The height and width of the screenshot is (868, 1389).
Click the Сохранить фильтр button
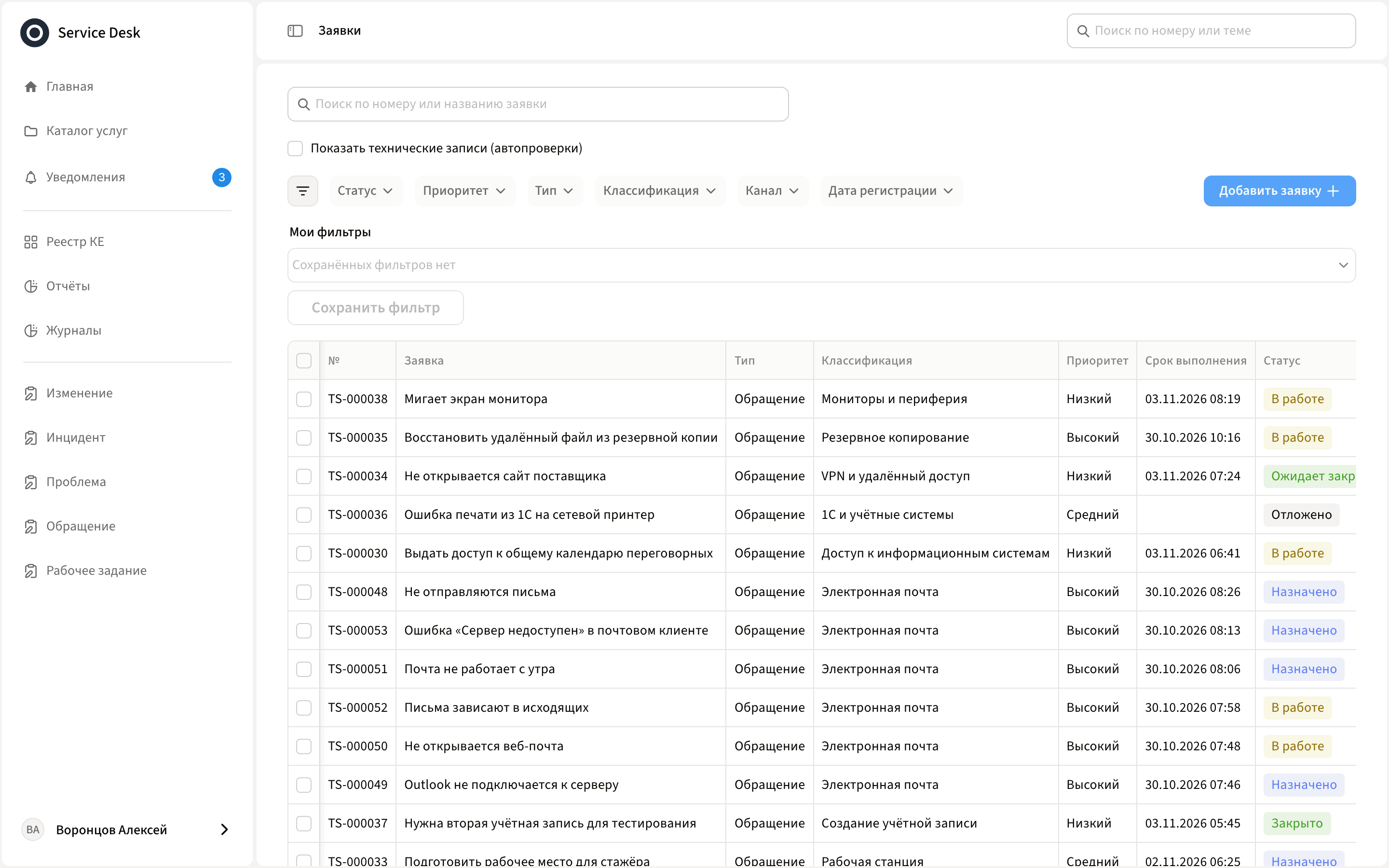pos(375,308)
